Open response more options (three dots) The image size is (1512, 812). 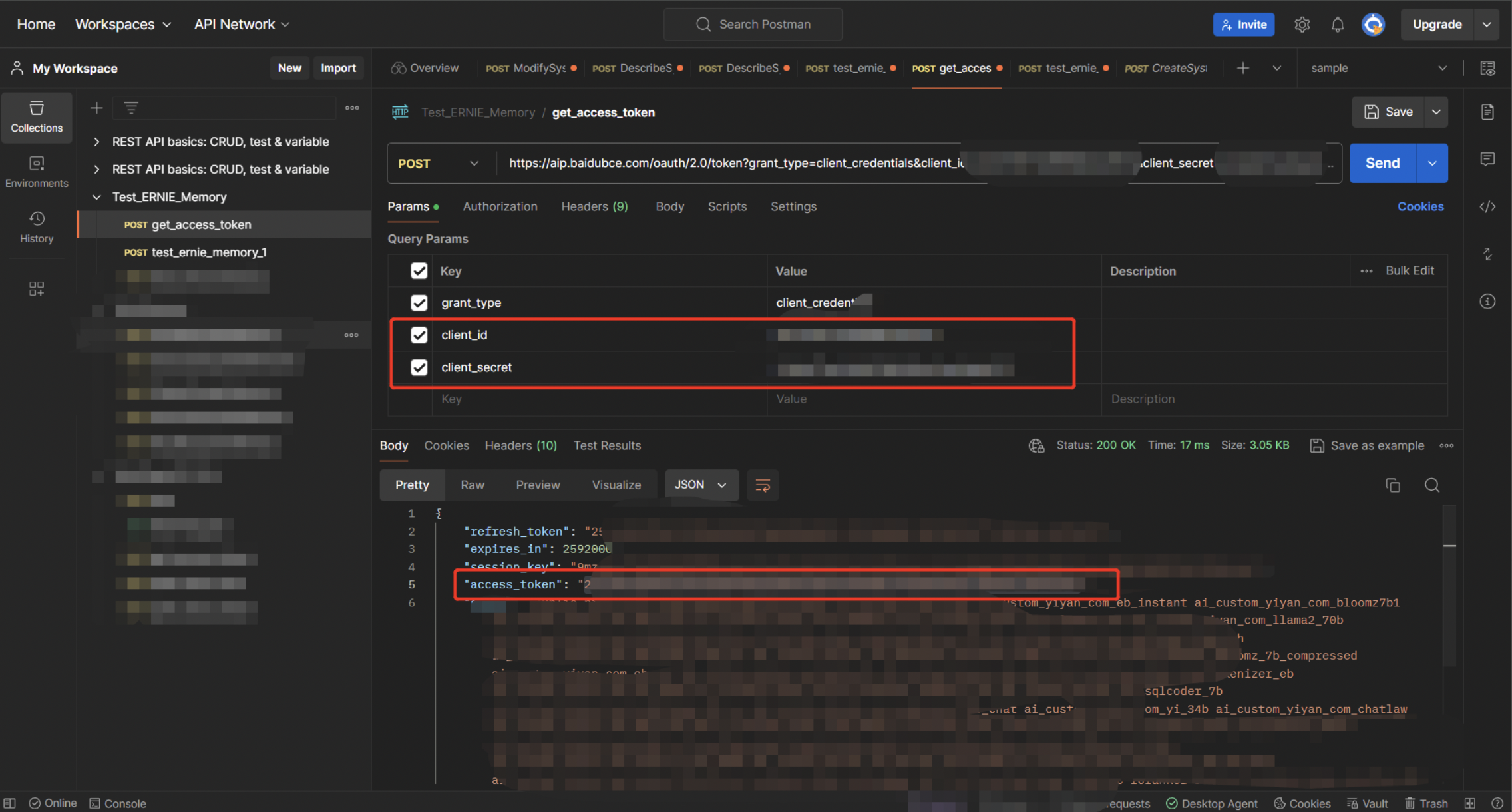[1447, 445]
